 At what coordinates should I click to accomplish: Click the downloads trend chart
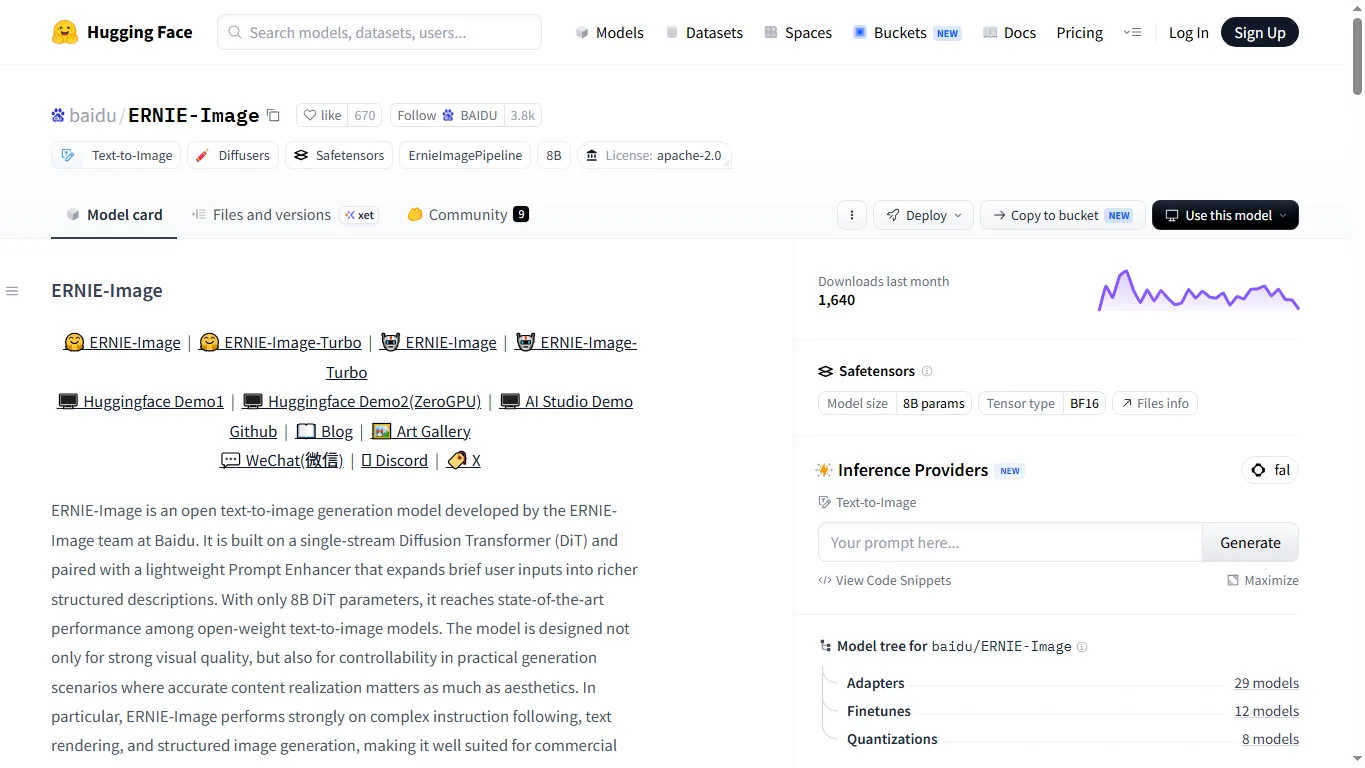point(1198,290)
